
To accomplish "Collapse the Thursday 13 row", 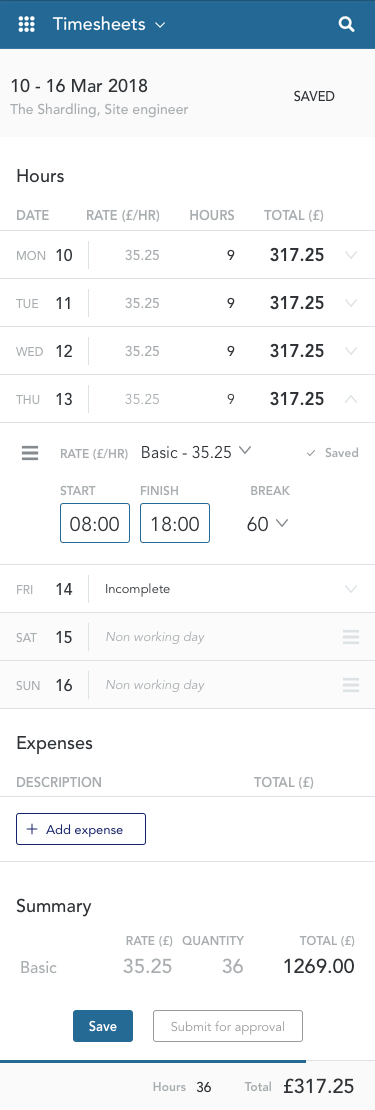I will [350, 399].
